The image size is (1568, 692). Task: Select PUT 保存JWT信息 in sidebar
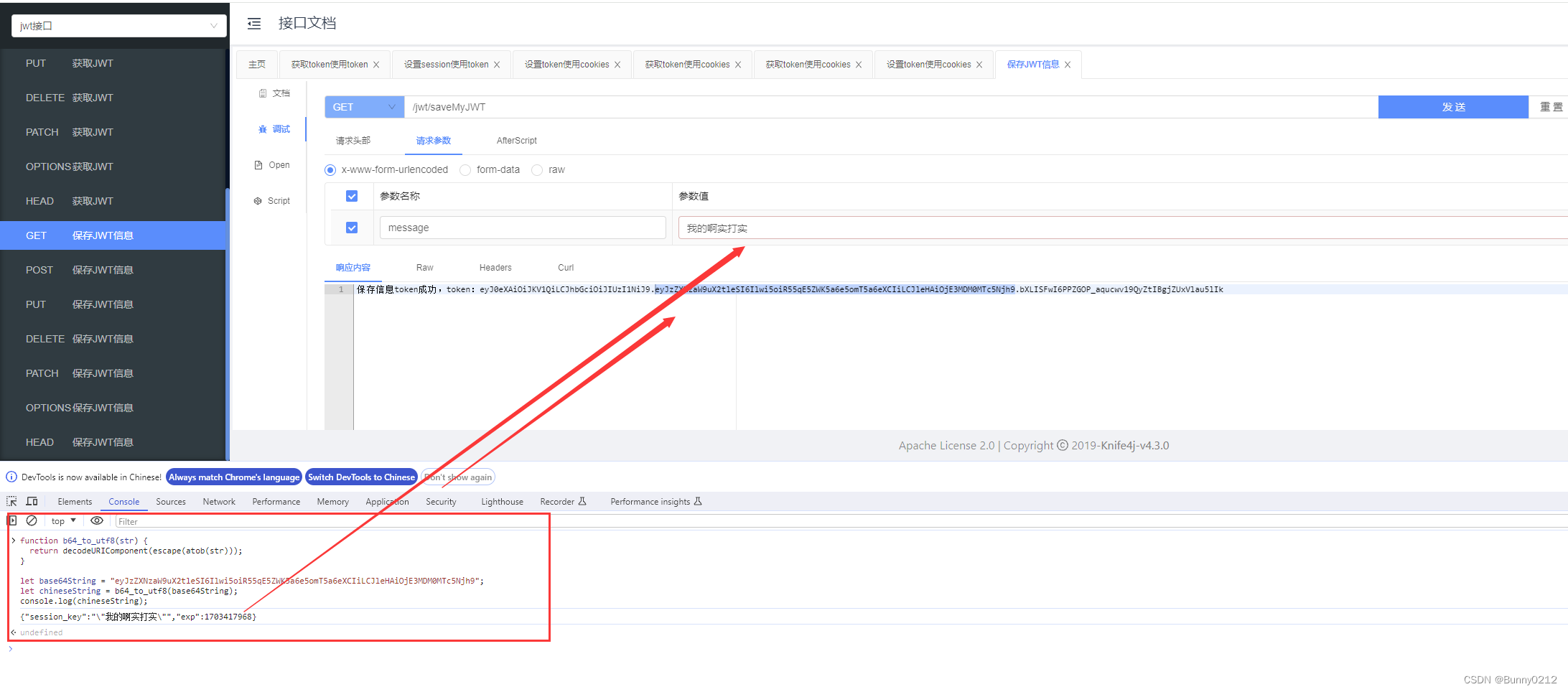[x=113, y=304]
